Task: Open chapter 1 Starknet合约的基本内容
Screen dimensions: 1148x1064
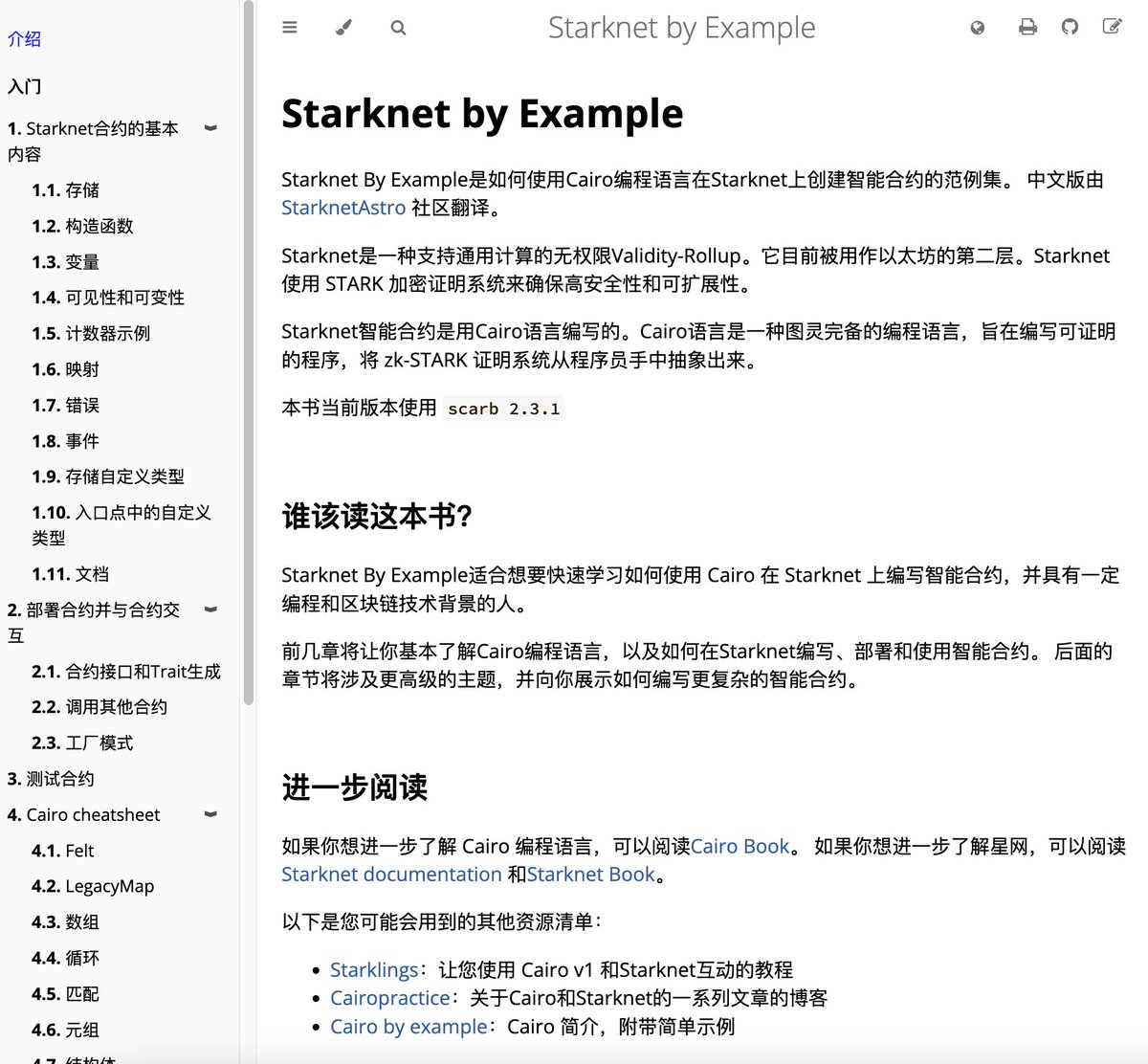Action: click(93, 141)
